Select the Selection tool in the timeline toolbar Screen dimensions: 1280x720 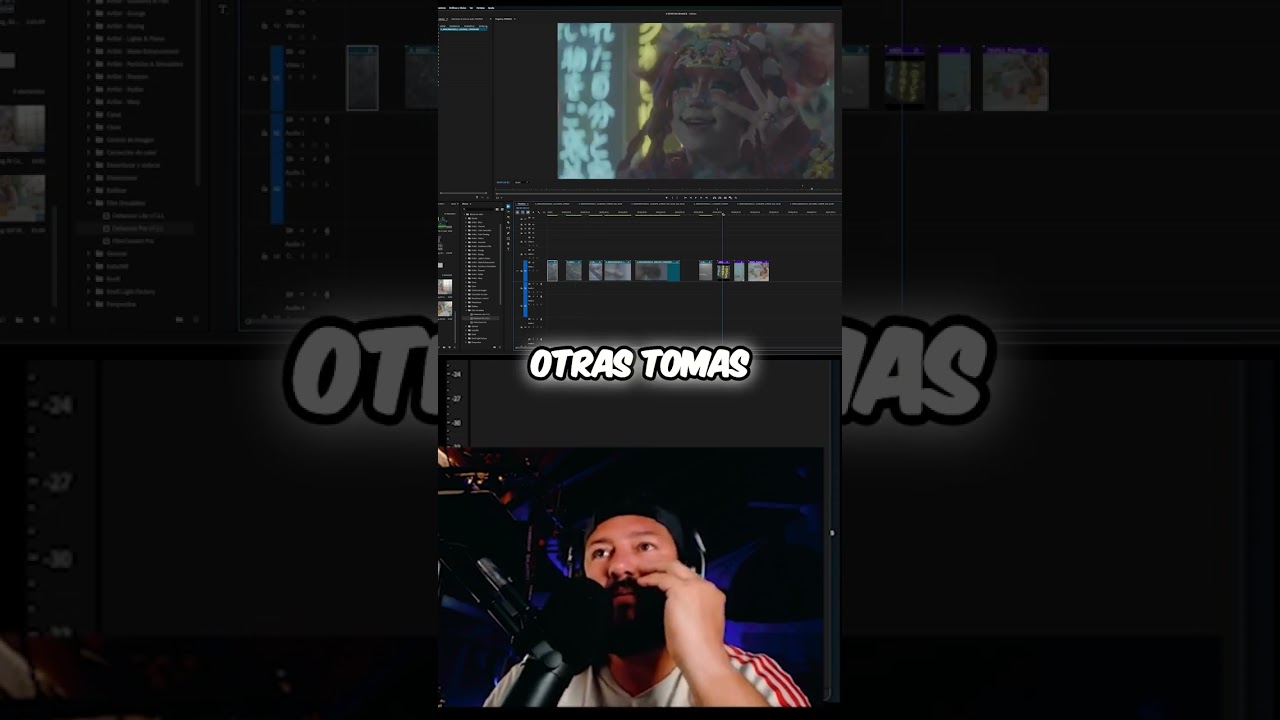[508, 206]
